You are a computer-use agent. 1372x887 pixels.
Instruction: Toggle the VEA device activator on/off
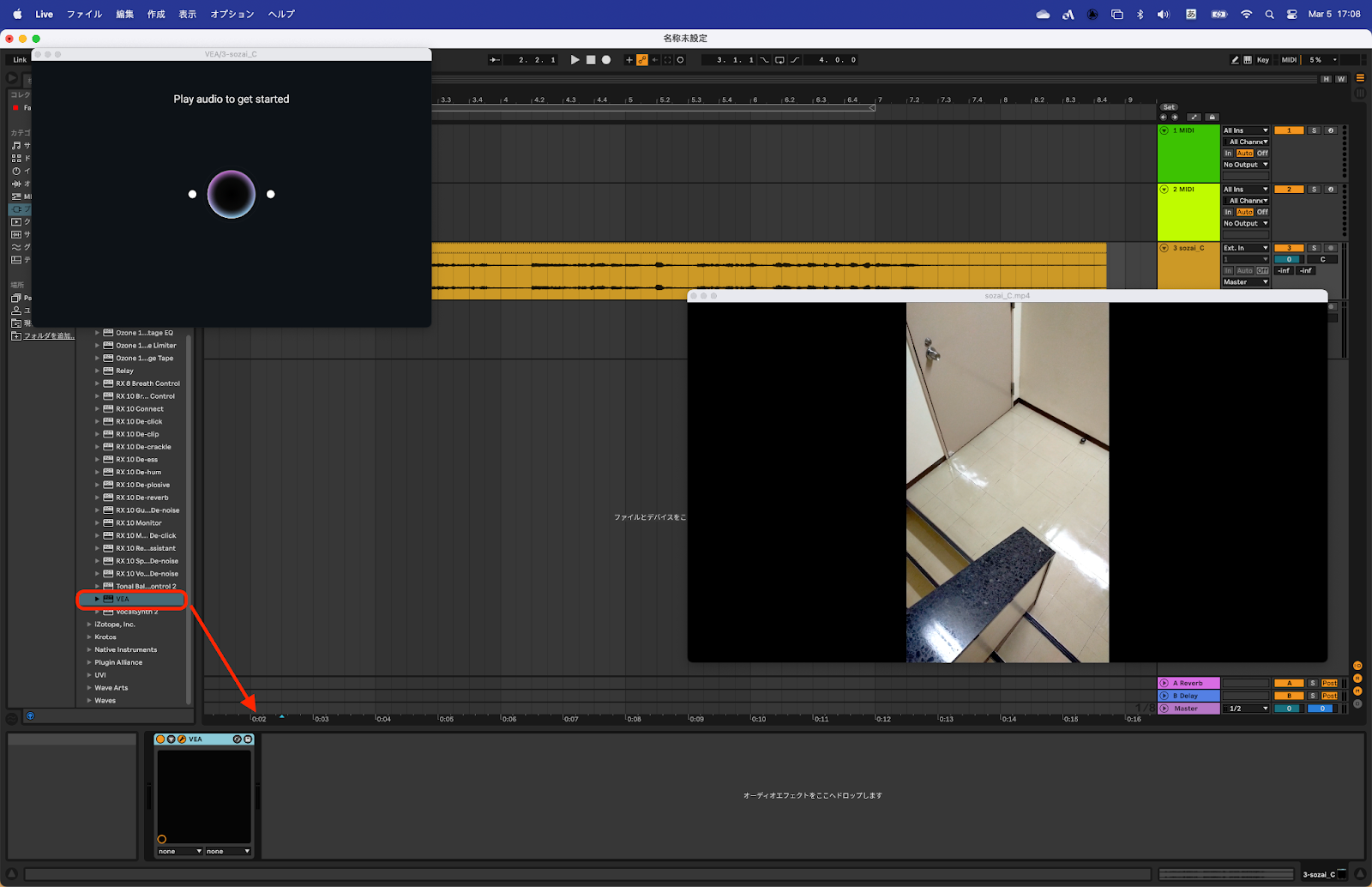click(x=160, y=739)
